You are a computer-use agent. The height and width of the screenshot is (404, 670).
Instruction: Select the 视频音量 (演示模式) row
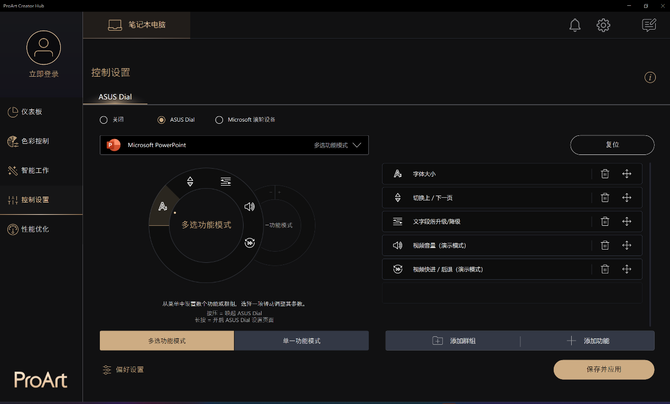(x=512, y=245)
